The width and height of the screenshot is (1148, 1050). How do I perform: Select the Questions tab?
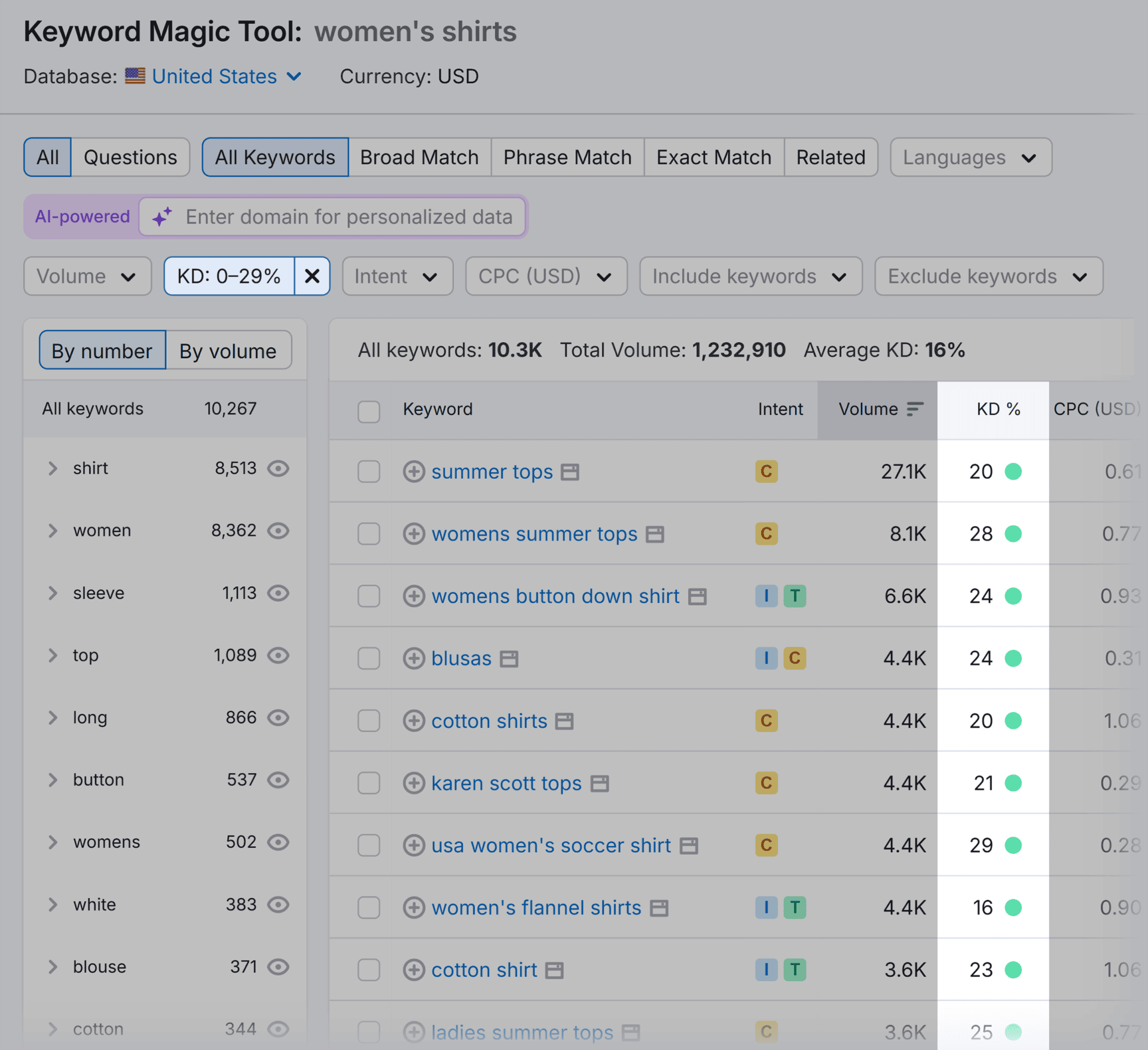[x=130, y=157]
